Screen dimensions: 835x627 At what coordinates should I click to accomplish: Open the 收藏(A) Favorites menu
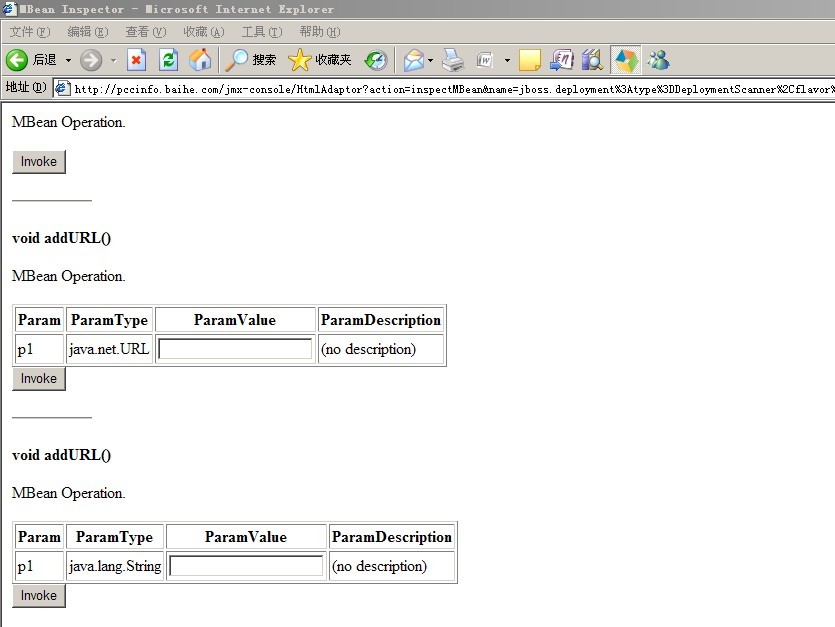204,32
